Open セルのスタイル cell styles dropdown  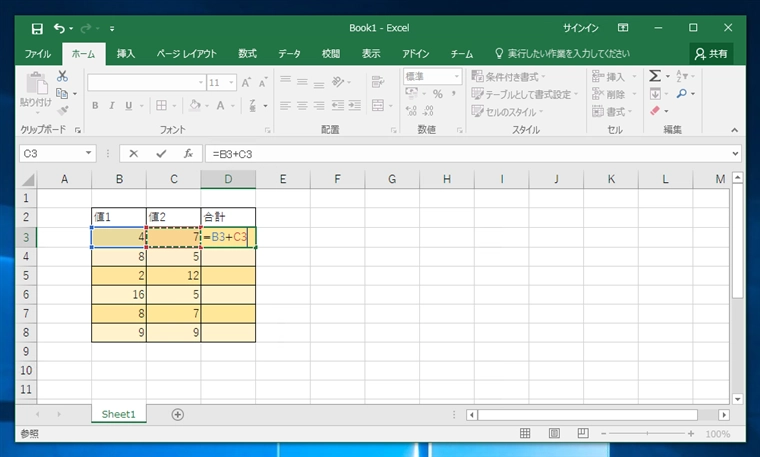point(507,112)
